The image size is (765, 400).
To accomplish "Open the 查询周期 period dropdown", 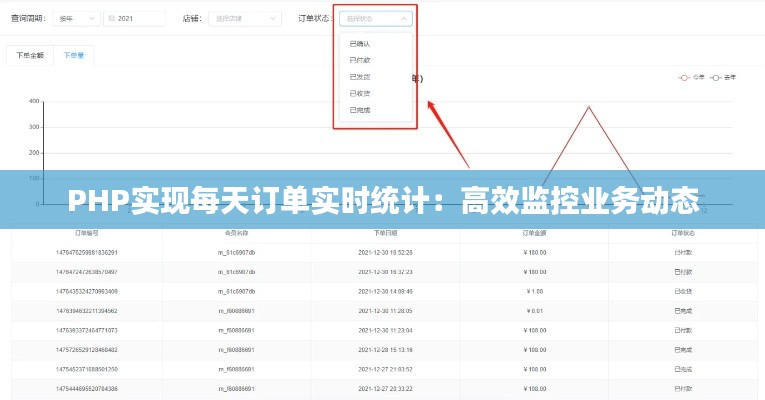I will [76, 19].
